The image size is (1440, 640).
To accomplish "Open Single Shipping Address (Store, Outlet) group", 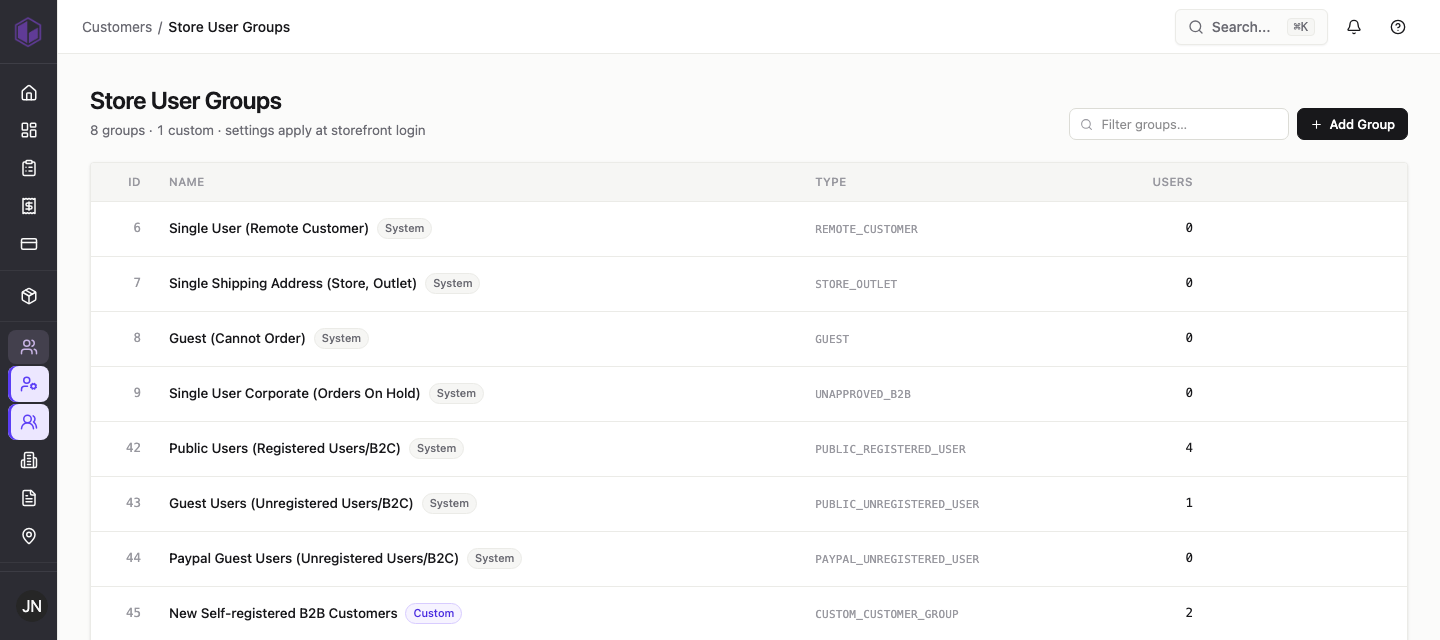I will [293, 283].
